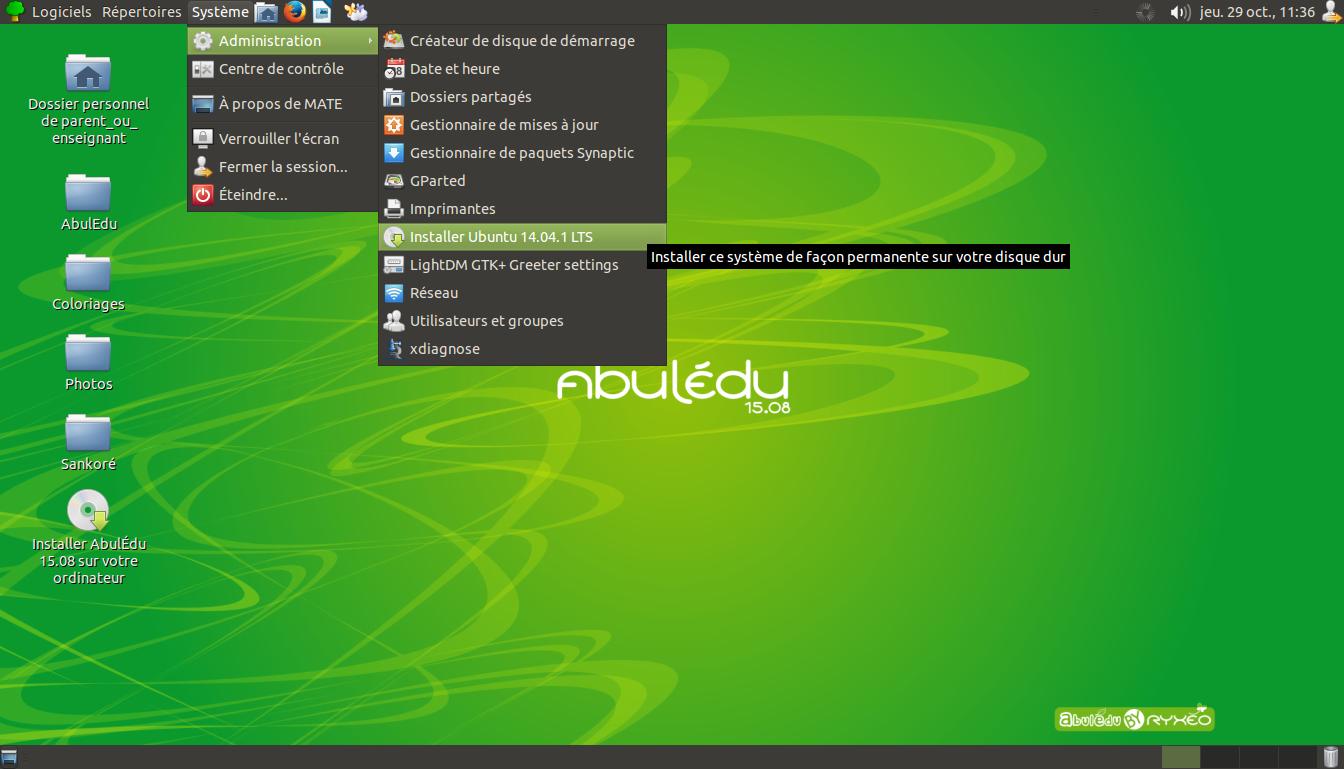Viewport: 1344px width, 769px height.
Task: Open the Logiciels applications menu
Action: [x=61, y=12]
